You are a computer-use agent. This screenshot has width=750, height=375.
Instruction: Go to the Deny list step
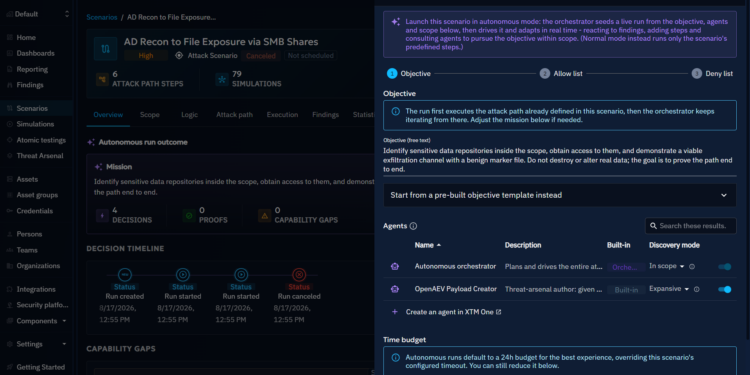pos(712,74)
